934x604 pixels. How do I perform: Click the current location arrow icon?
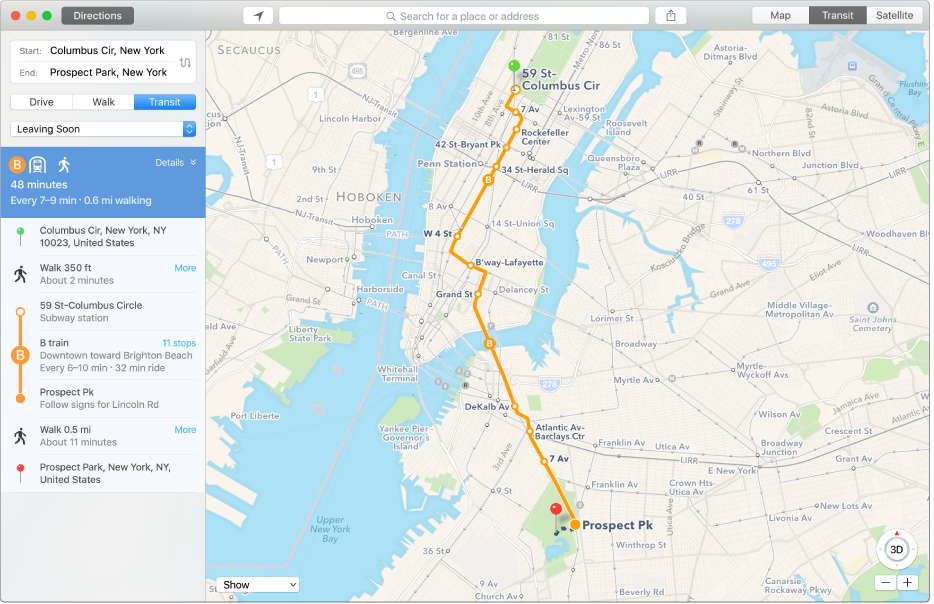(x=258, y=16)
